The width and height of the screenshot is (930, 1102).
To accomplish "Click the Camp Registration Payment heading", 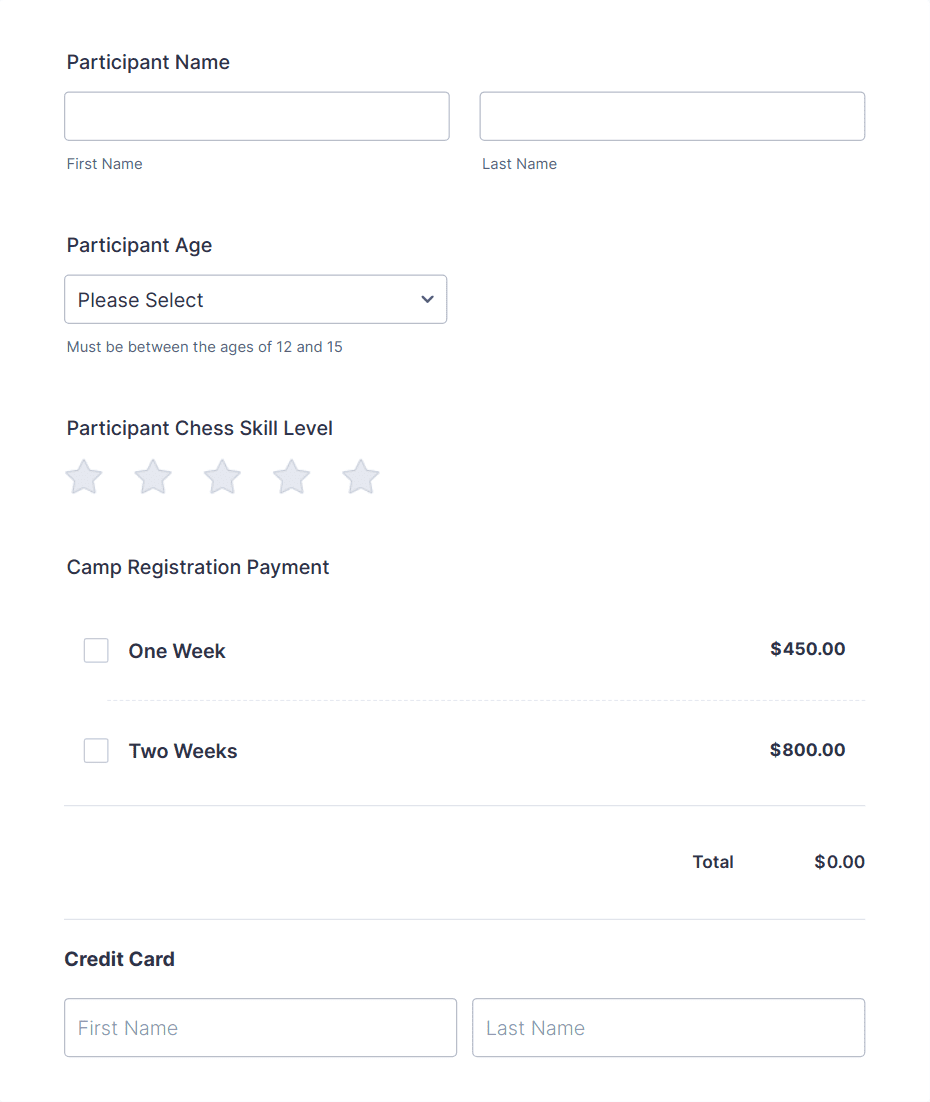I will click(197, 567).
